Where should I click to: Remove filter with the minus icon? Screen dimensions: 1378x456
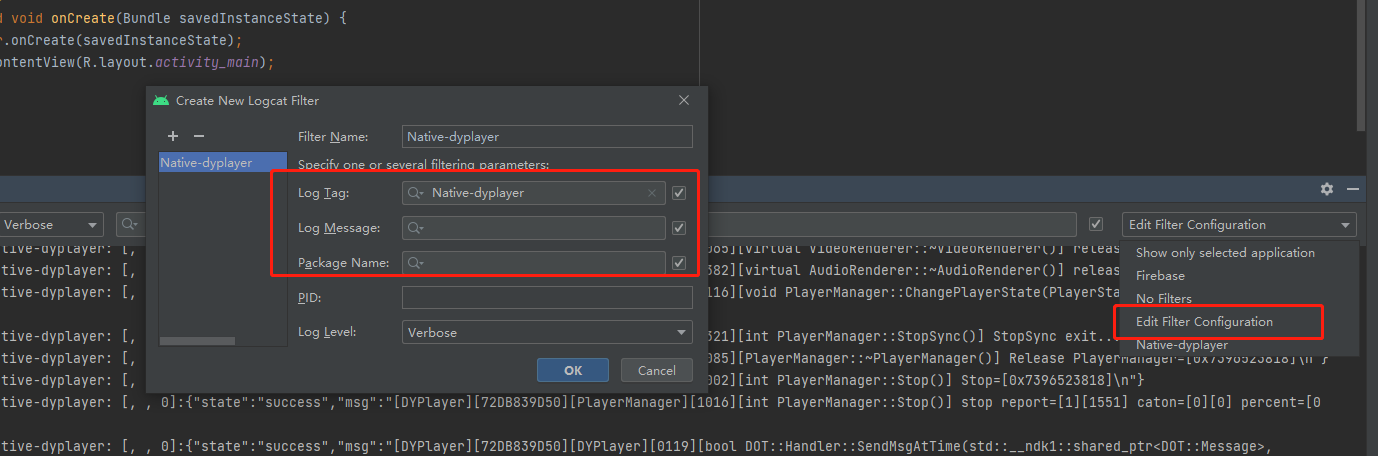[x=198, y=136]
